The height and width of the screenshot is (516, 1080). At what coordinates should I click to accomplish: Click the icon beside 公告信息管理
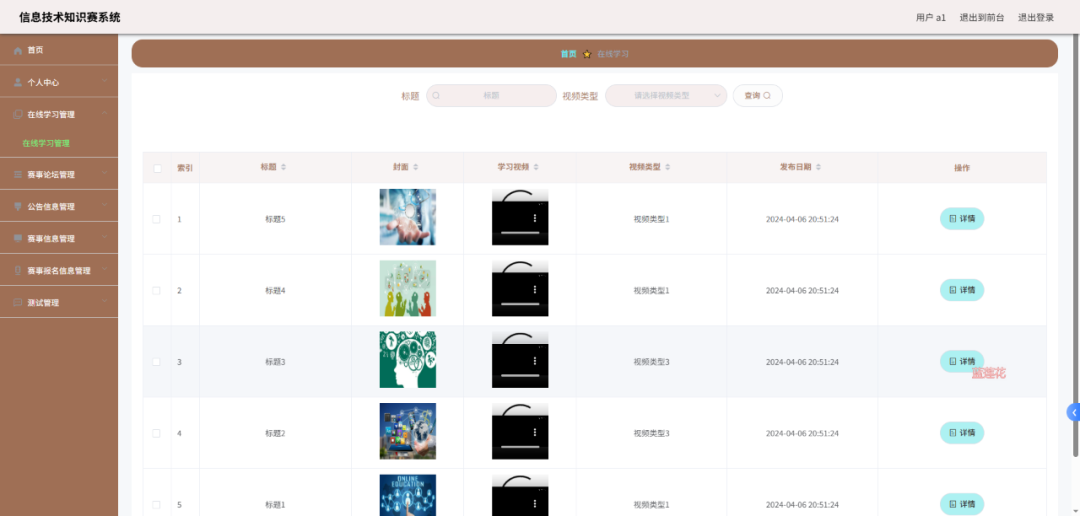pyautogui.click(x=18, y=206)
